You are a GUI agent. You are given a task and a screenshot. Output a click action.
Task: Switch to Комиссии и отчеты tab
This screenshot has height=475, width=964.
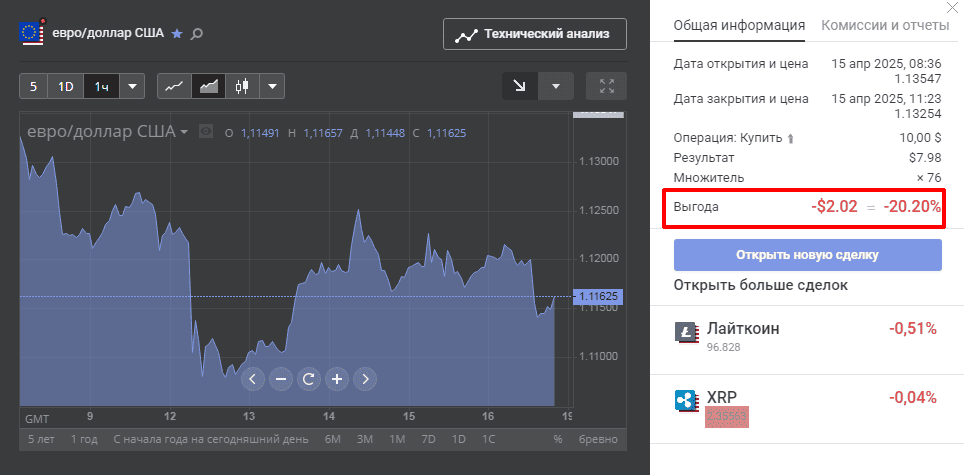[x=885, y=26]
